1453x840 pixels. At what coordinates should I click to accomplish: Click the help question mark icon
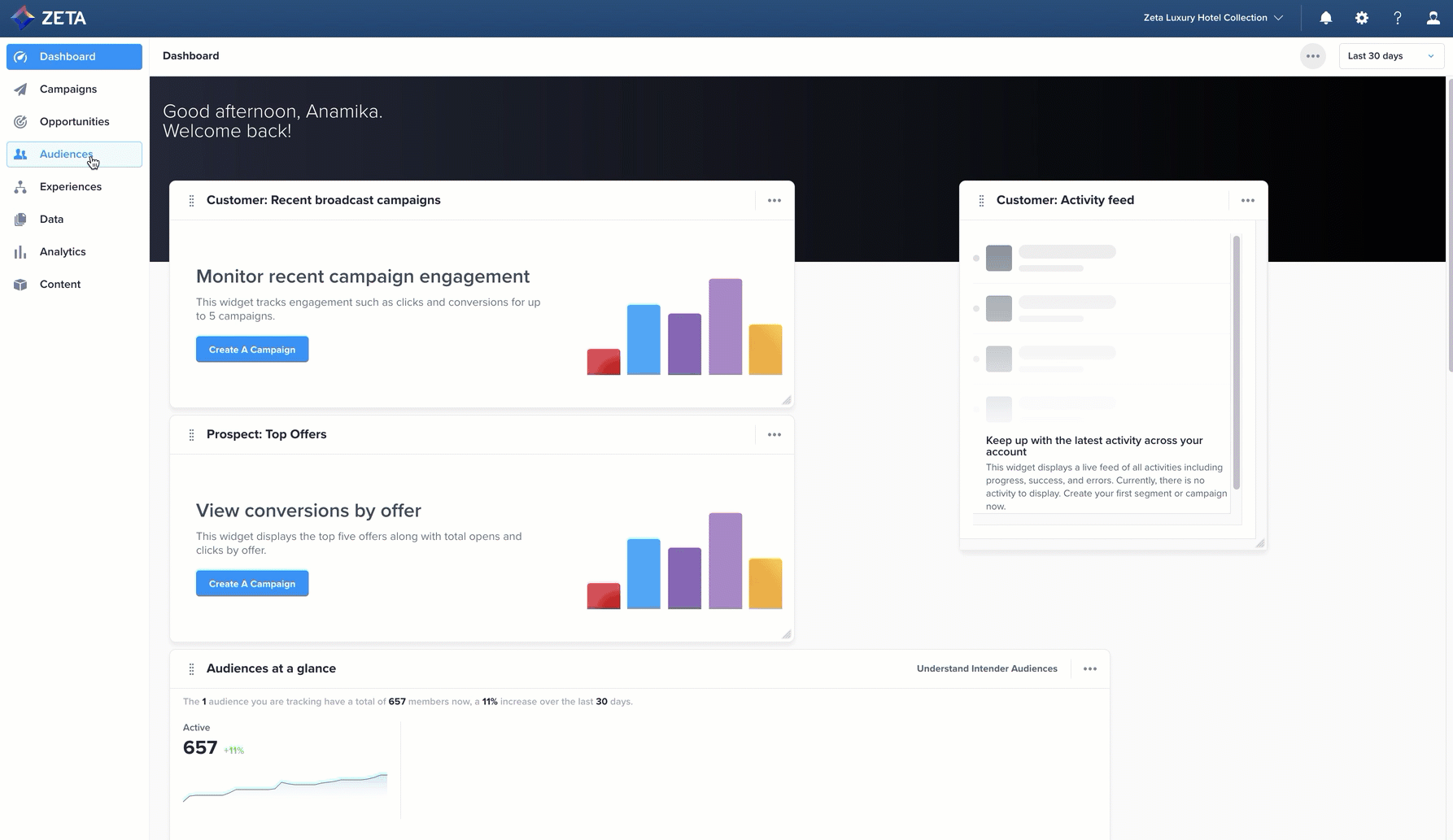pyautogui.click(x=1398, y=18)
